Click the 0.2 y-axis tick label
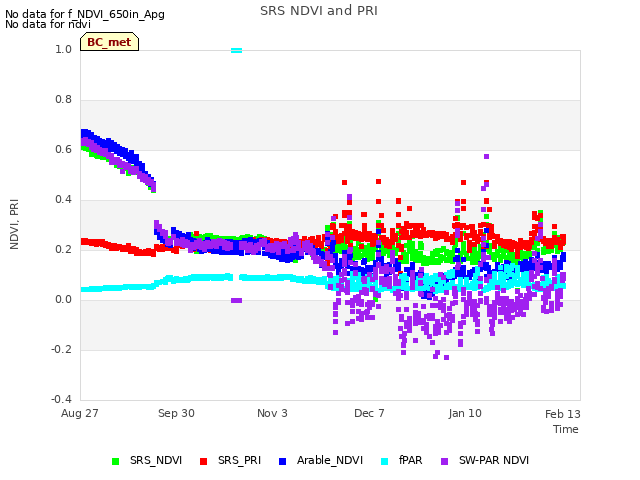640x480 pixels. (x=64, y=249)
